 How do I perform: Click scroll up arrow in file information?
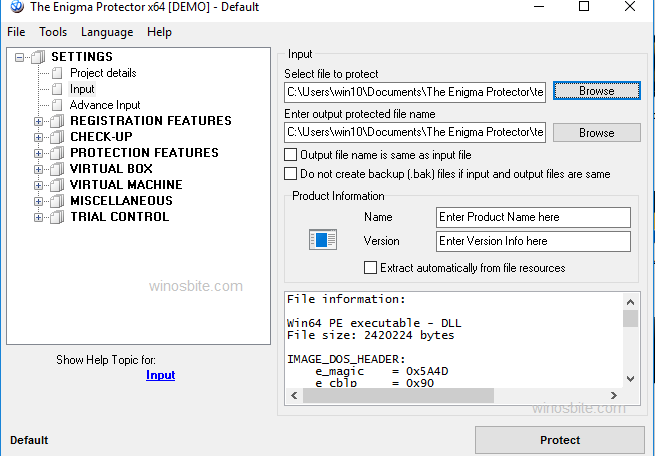(630, 302)
